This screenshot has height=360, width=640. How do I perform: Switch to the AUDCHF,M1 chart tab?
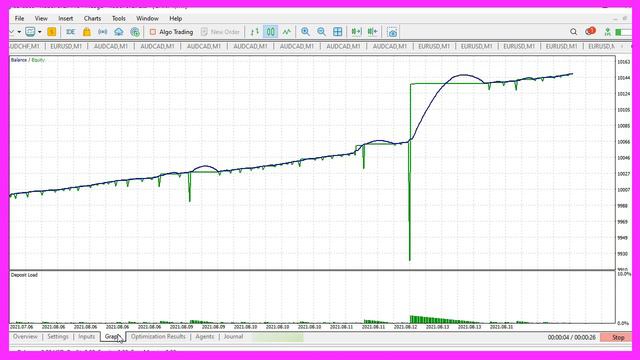click(x=24, y=47)
